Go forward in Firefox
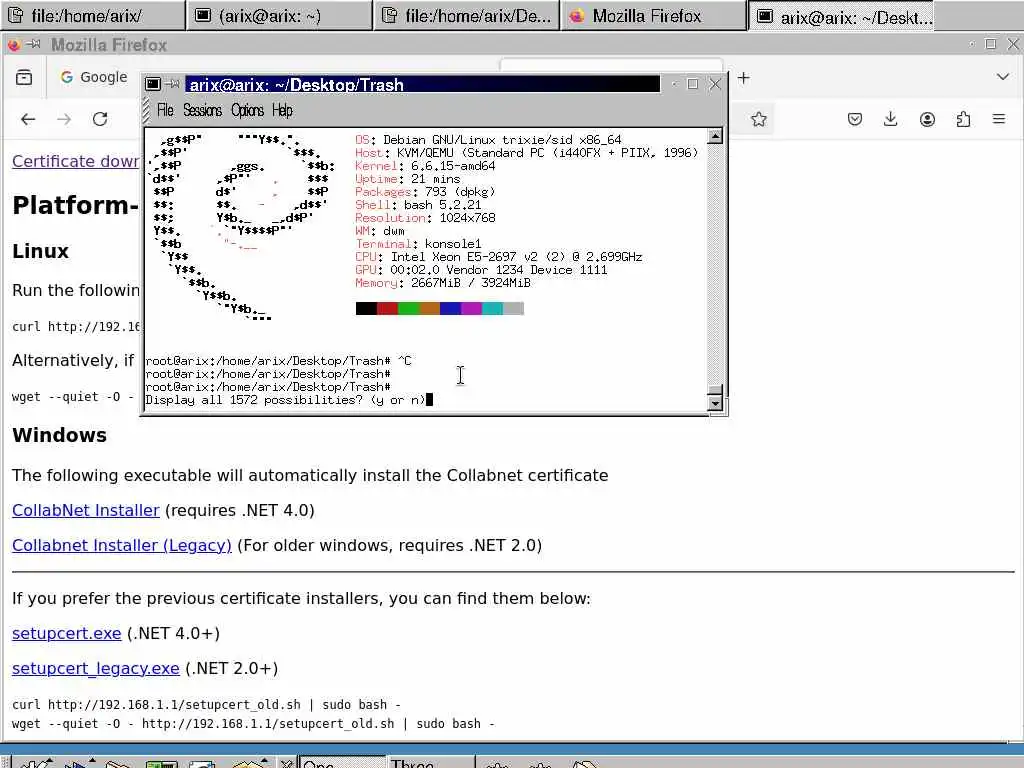Image resolution: width=1024 pixels, height=768 pixels. point(64,120)
